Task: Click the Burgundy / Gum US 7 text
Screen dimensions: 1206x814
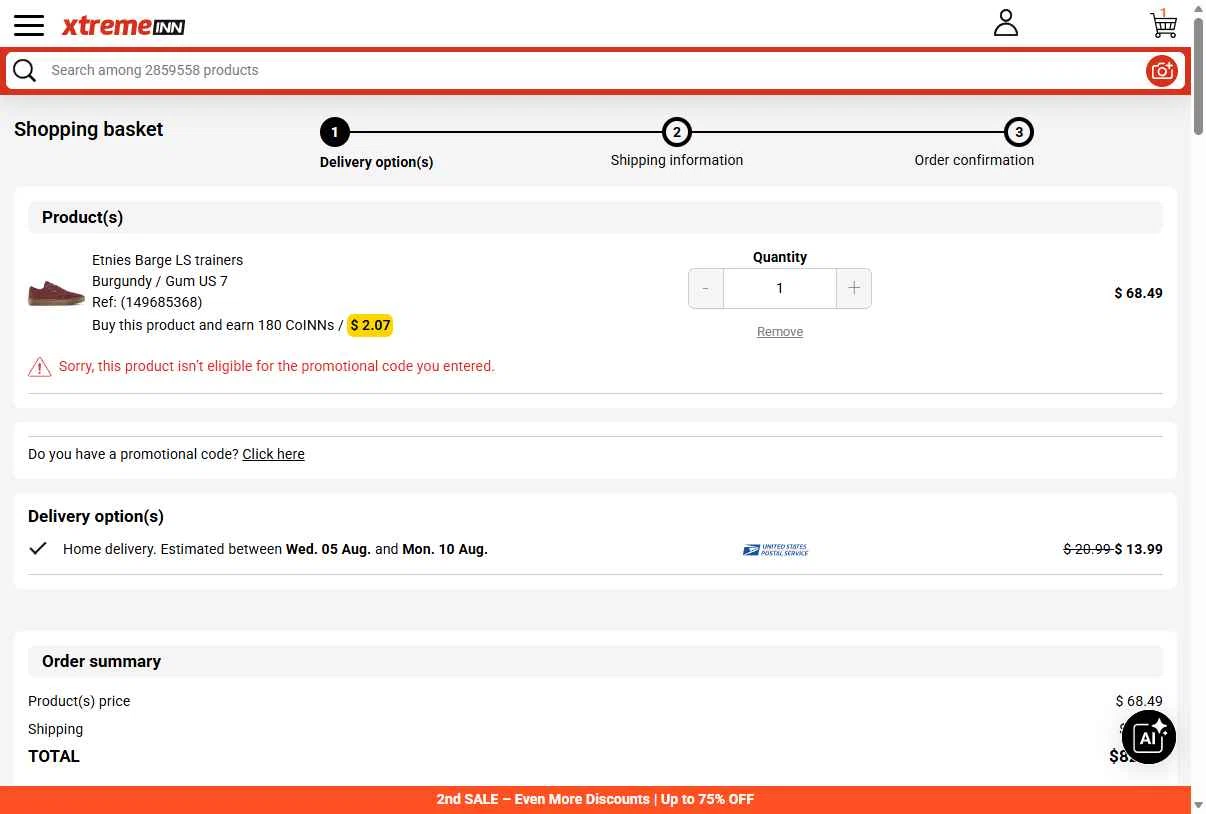Action: click(160, 281)
